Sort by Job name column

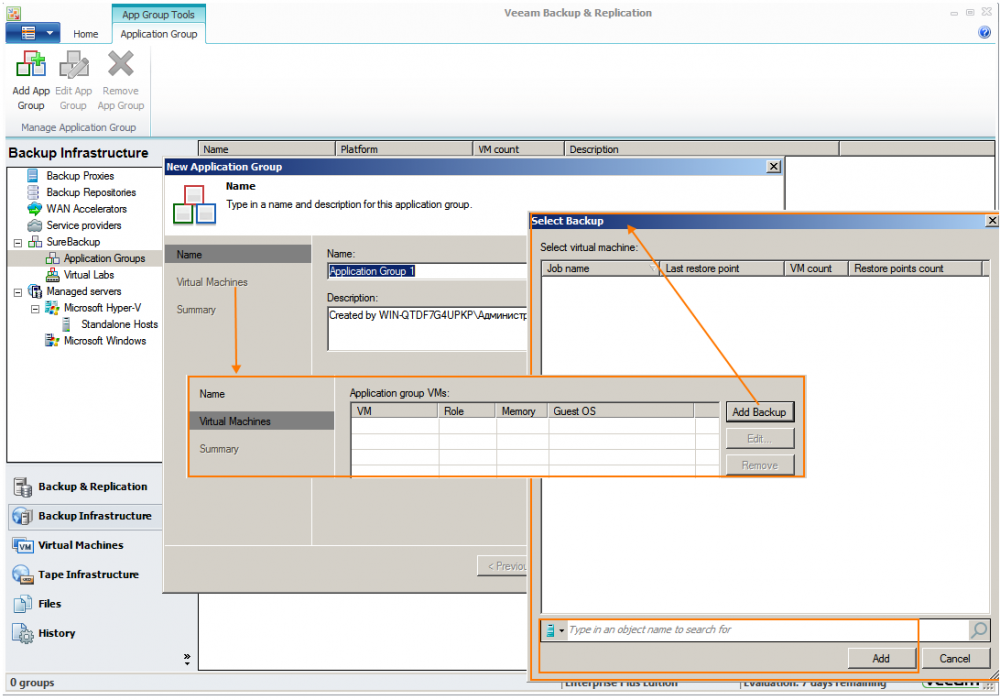[599, 268]
